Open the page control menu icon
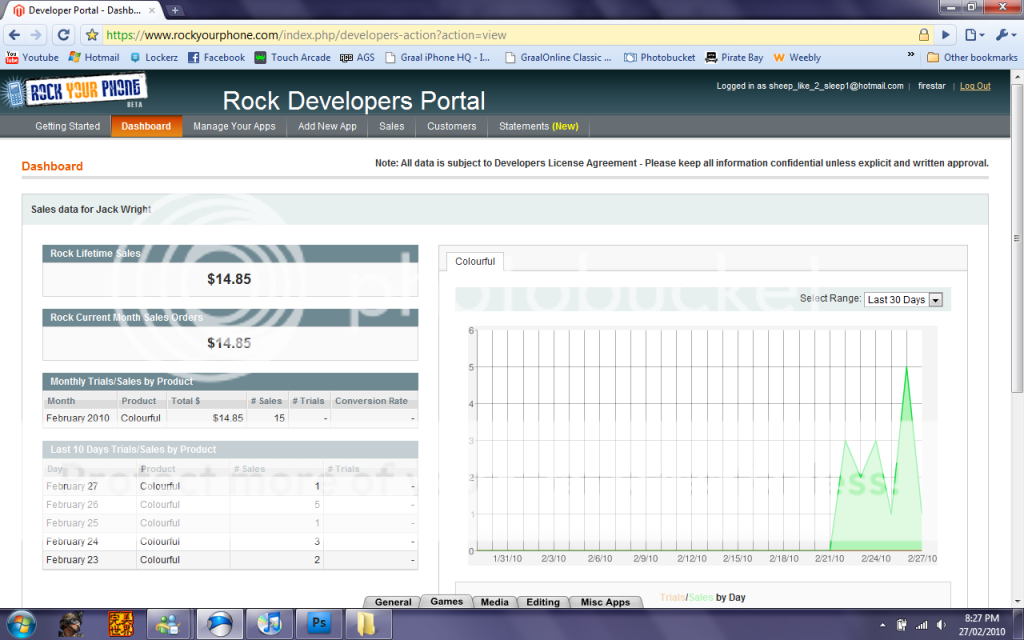The image size is (1024, 640). coord(973,34)
